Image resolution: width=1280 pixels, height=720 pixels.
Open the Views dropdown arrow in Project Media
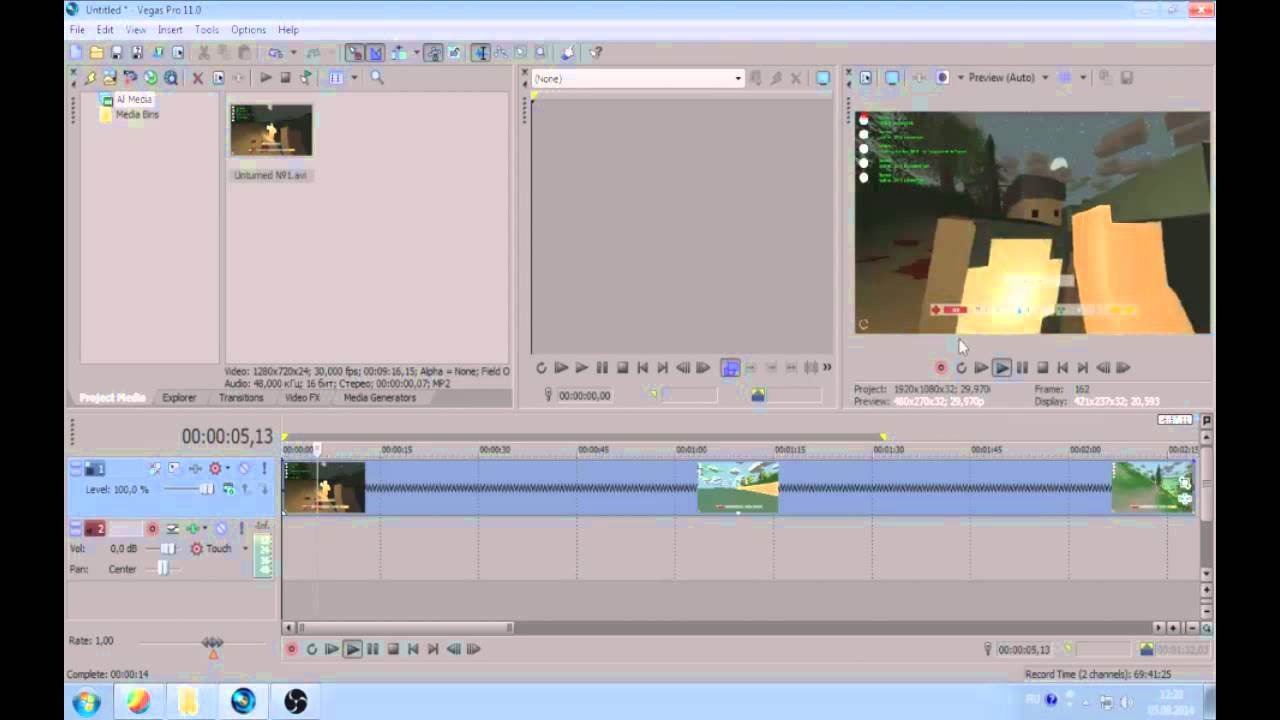click(x=354, y=77)
